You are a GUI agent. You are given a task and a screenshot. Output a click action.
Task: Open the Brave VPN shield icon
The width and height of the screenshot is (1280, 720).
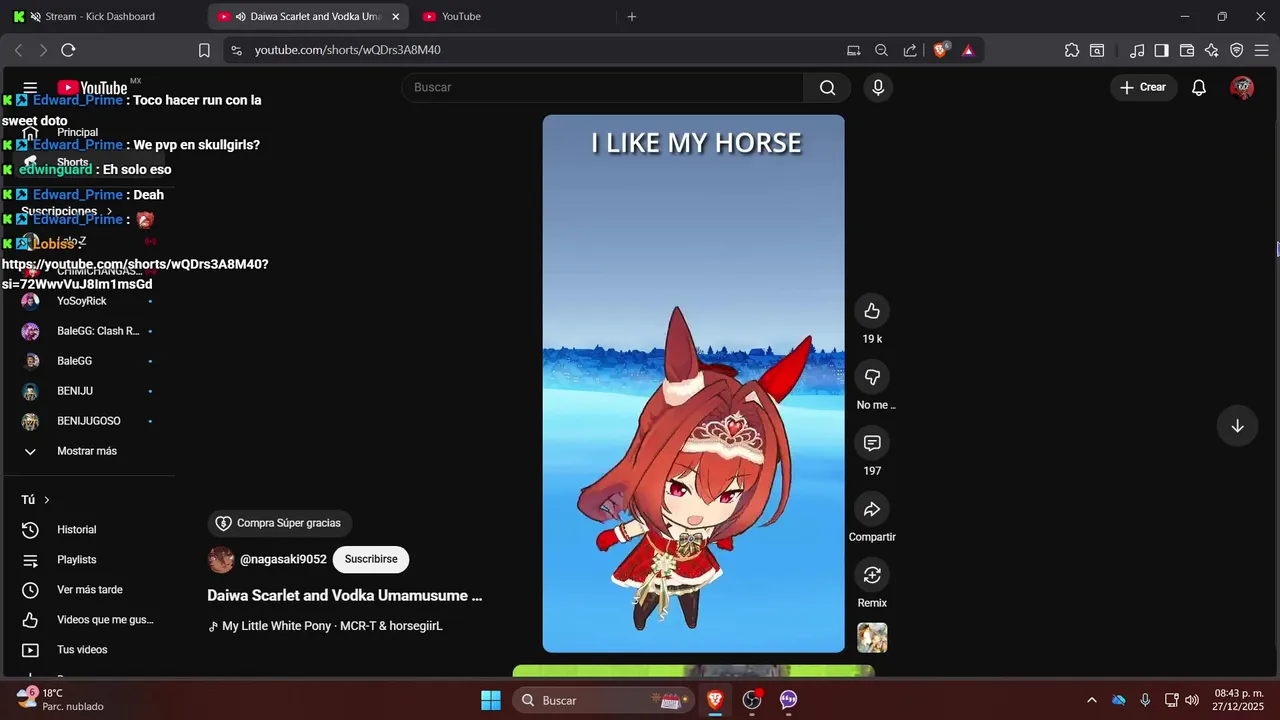[x=1237, y=50]
